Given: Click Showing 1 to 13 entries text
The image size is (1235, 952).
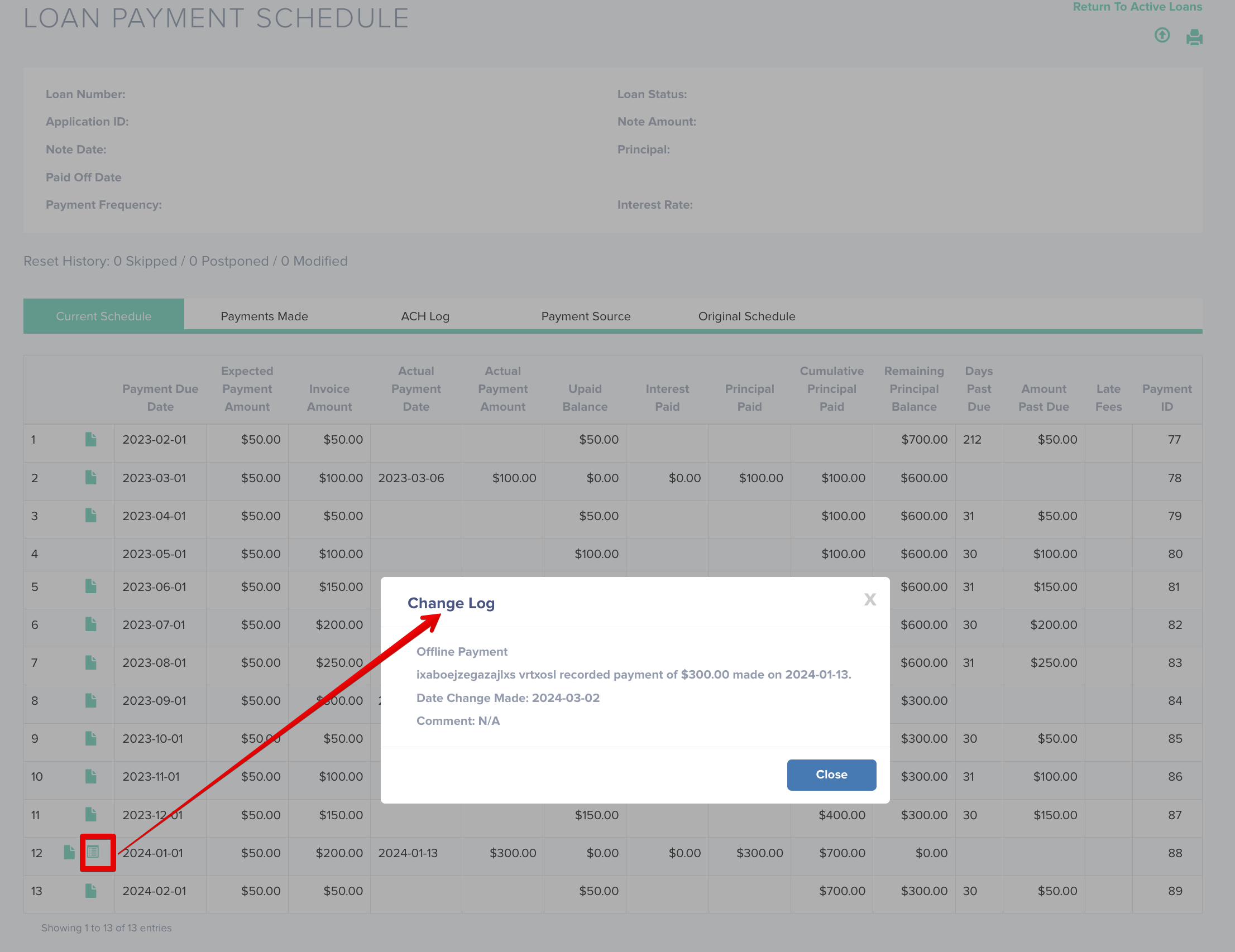Looking at the screenshot, I should 106,927.
